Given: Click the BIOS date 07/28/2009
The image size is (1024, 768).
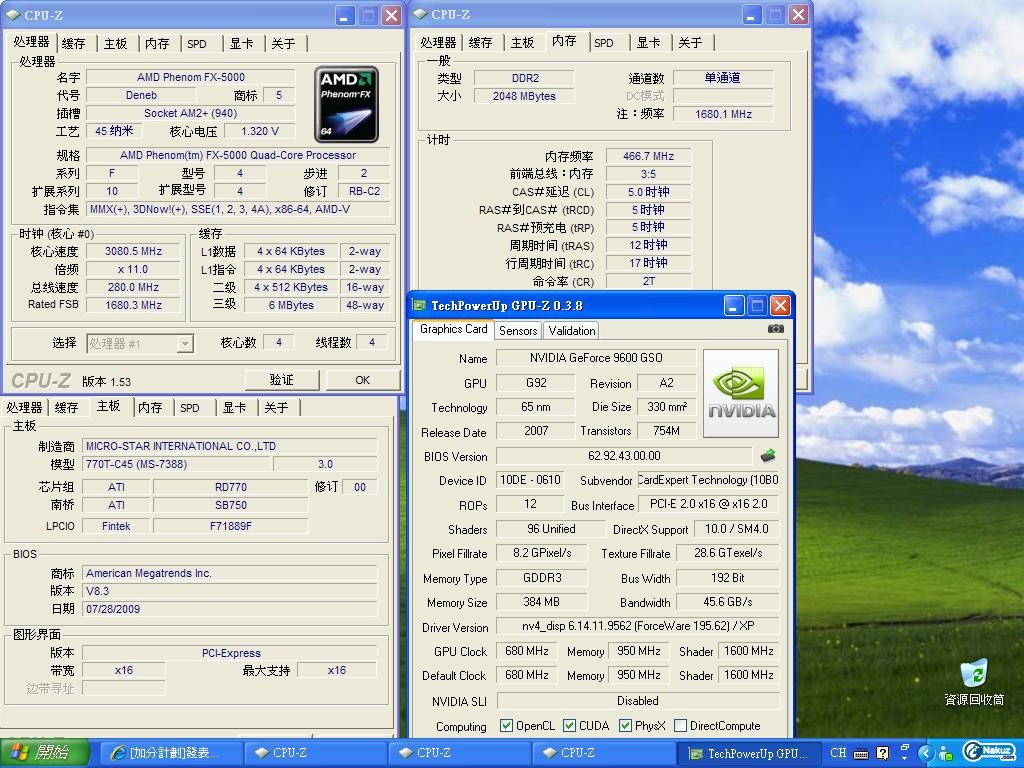Looking at the screenshot, I should point(230,609).
